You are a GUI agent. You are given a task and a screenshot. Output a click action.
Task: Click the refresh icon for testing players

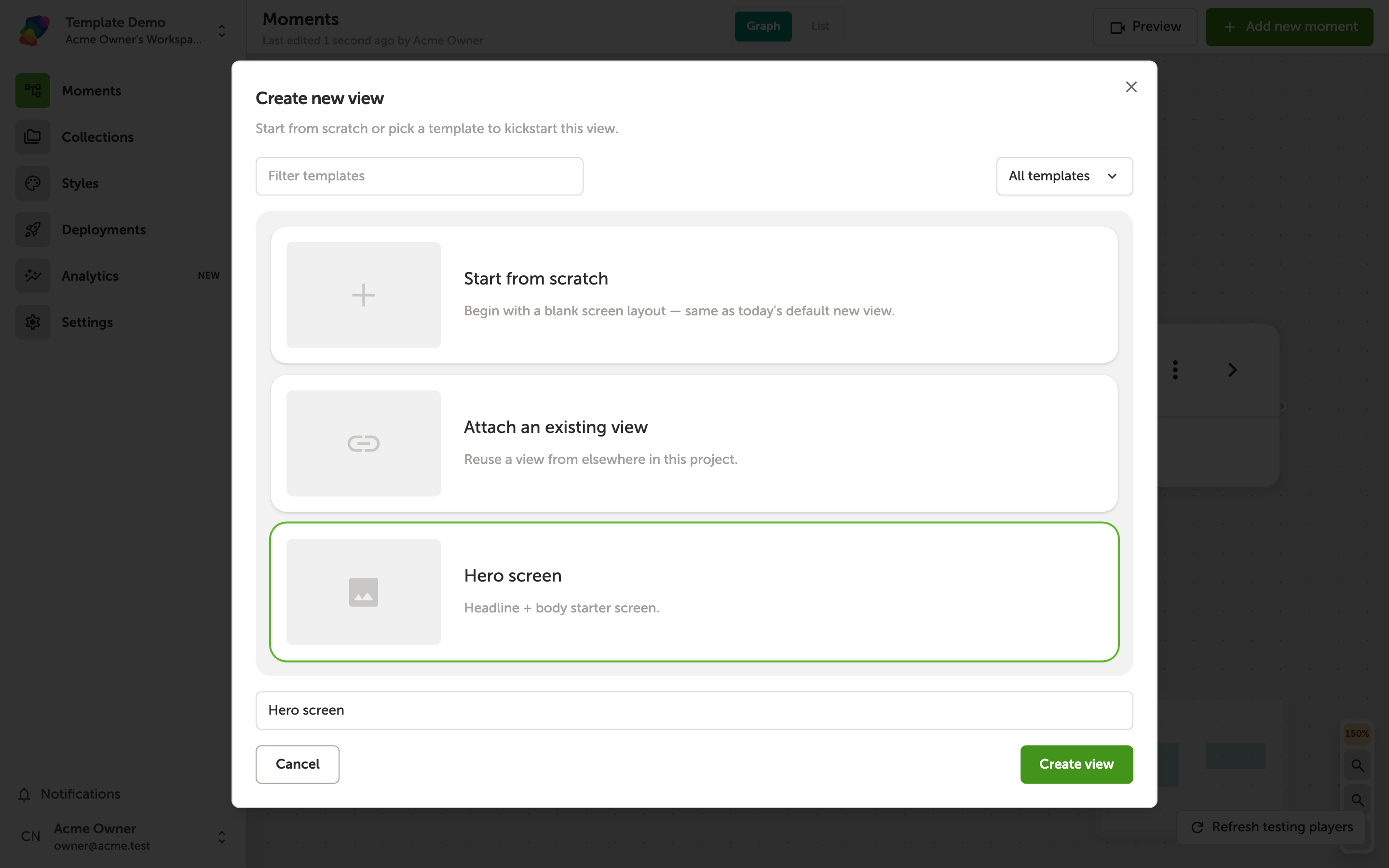pyautogui.click(x=1198, y=827)
